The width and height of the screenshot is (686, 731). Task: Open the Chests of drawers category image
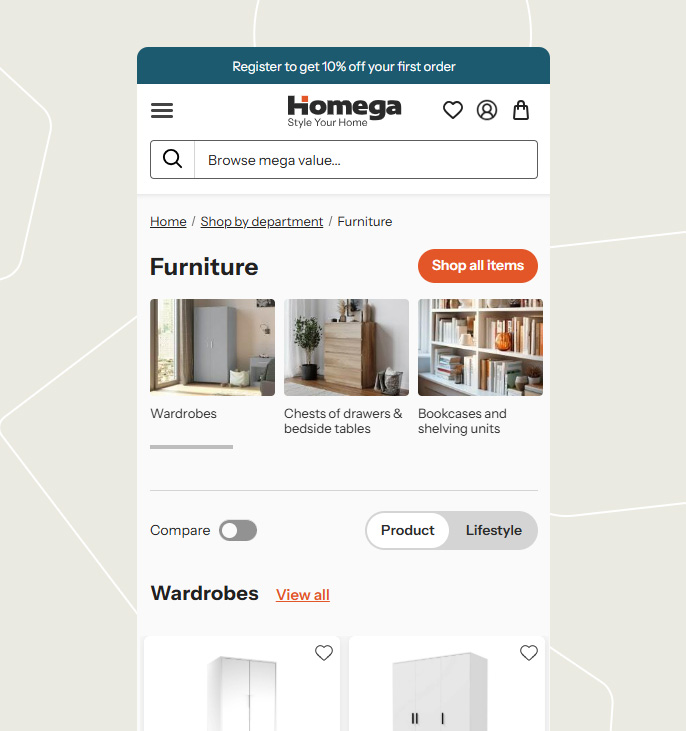click(346, 347)
